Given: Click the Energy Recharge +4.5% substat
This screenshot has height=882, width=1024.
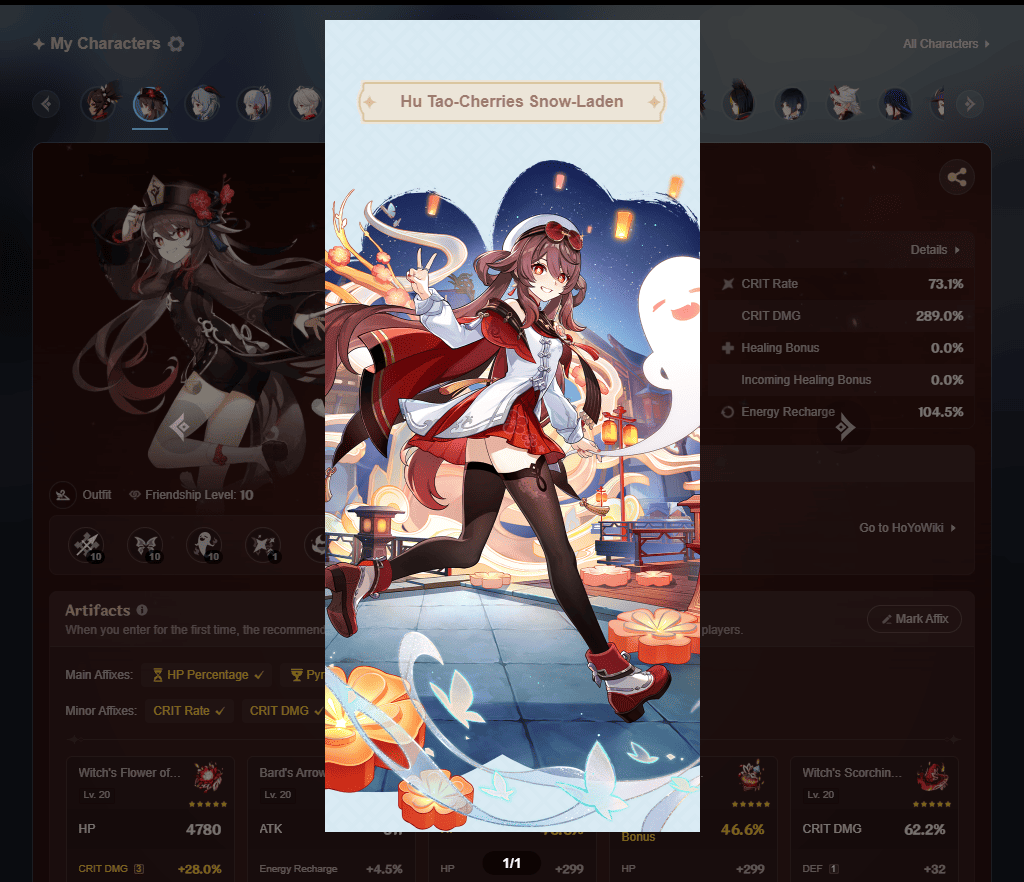Looking at the screenshot, I should [x=331, y=869].
